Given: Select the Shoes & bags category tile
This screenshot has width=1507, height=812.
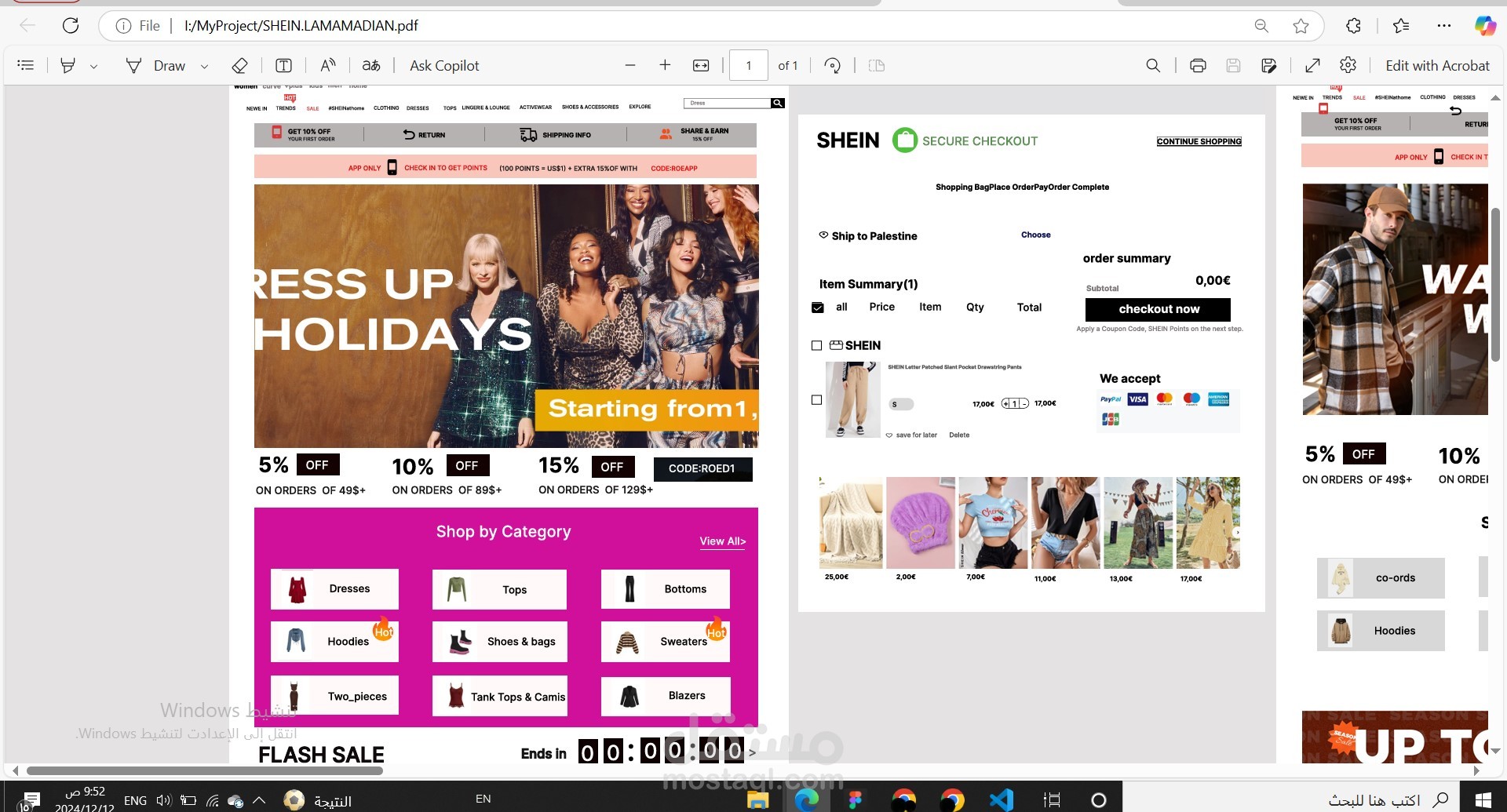Looking at the screenshot, I should coord(499,642).
